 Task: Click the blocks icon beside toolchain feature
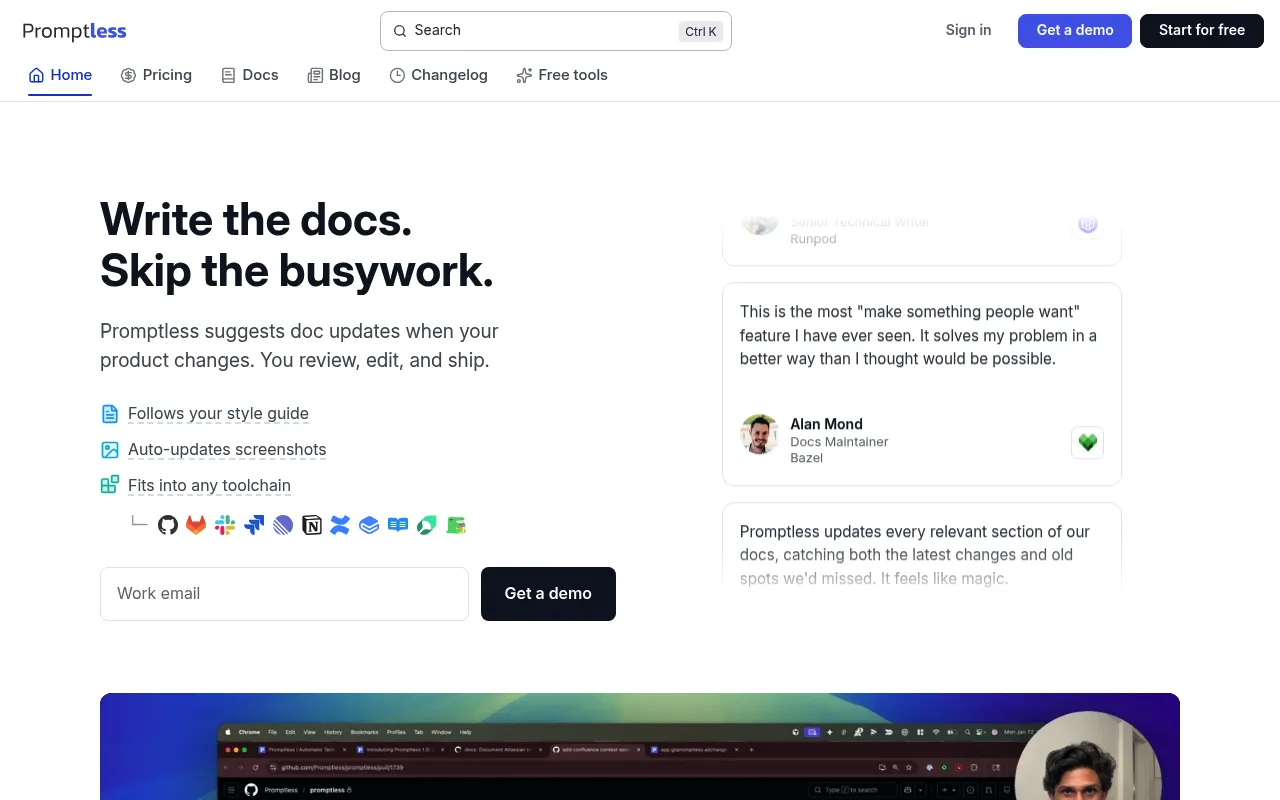pos(110,486)
